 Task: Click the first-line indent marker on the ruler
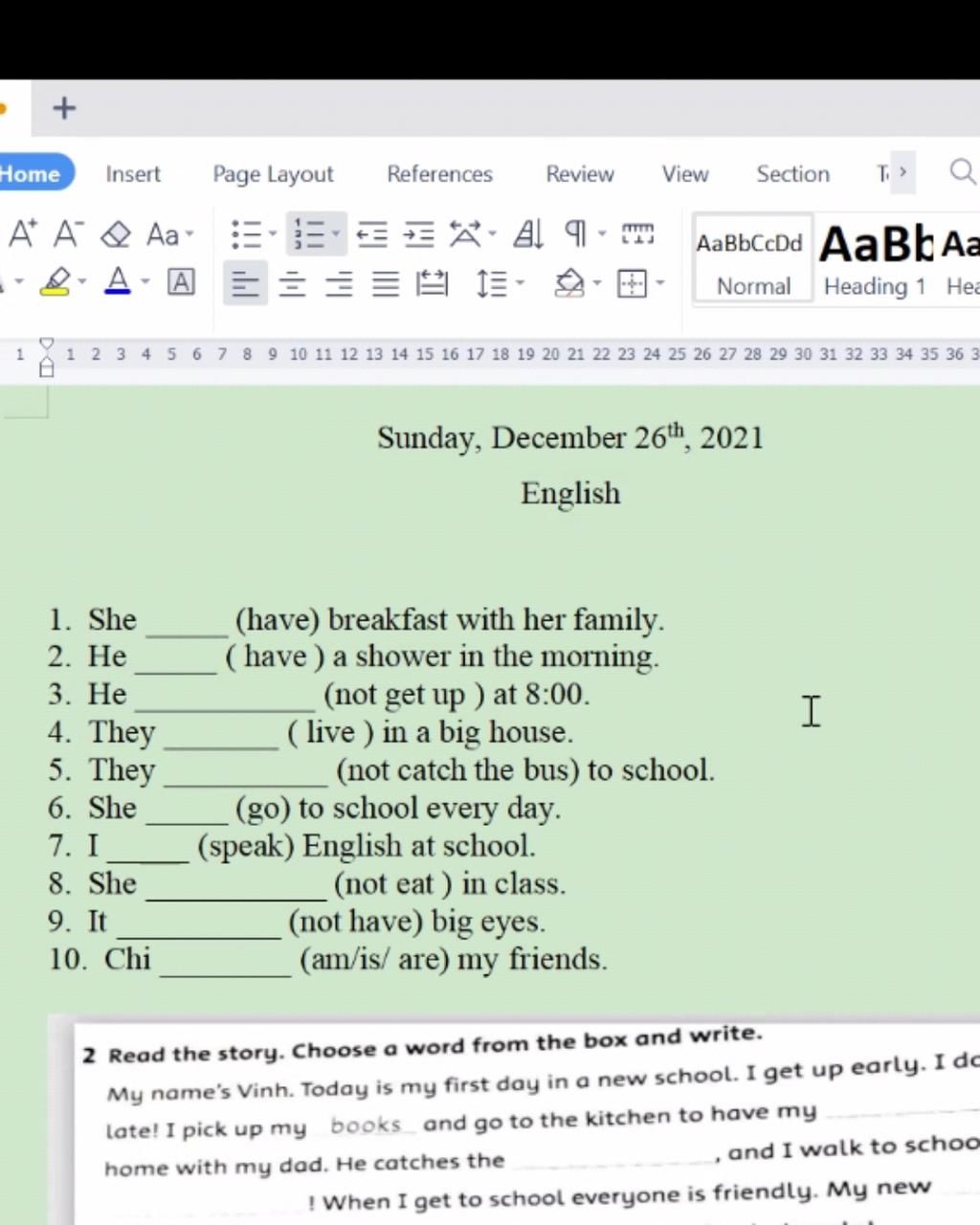(x=47, y=344)
